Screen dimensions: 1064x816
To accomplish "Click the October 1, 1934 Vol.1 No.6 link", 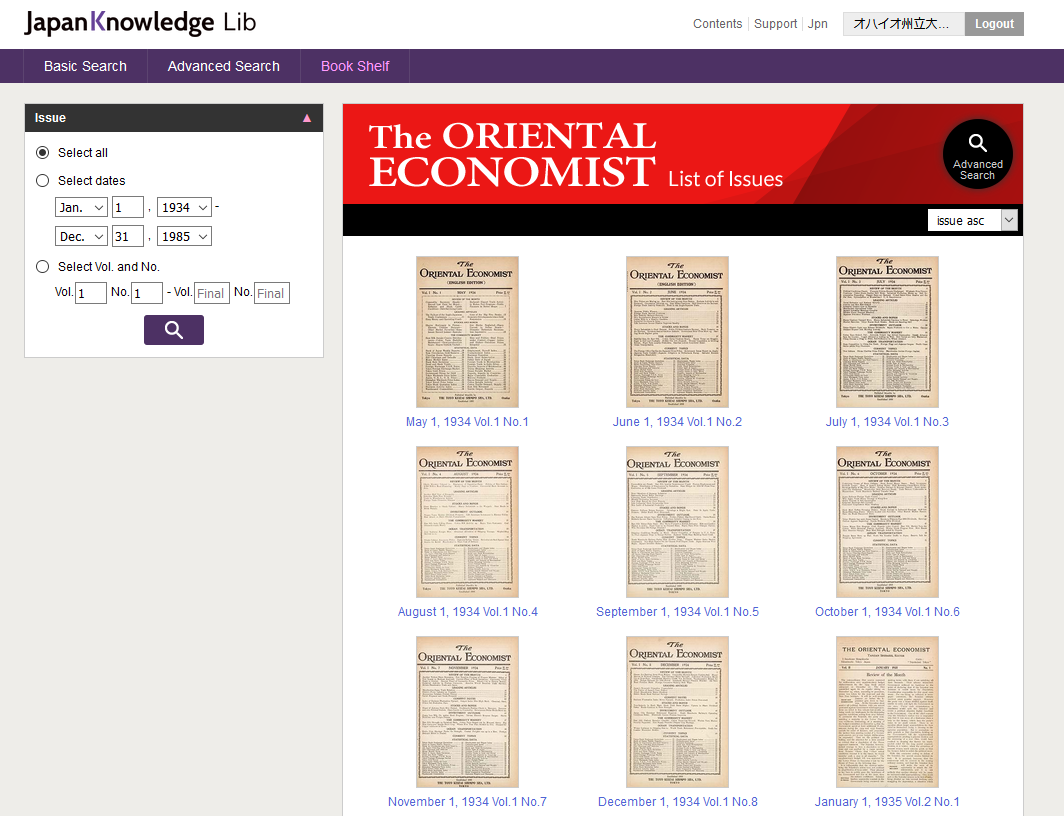I will (x=887, y=612).
